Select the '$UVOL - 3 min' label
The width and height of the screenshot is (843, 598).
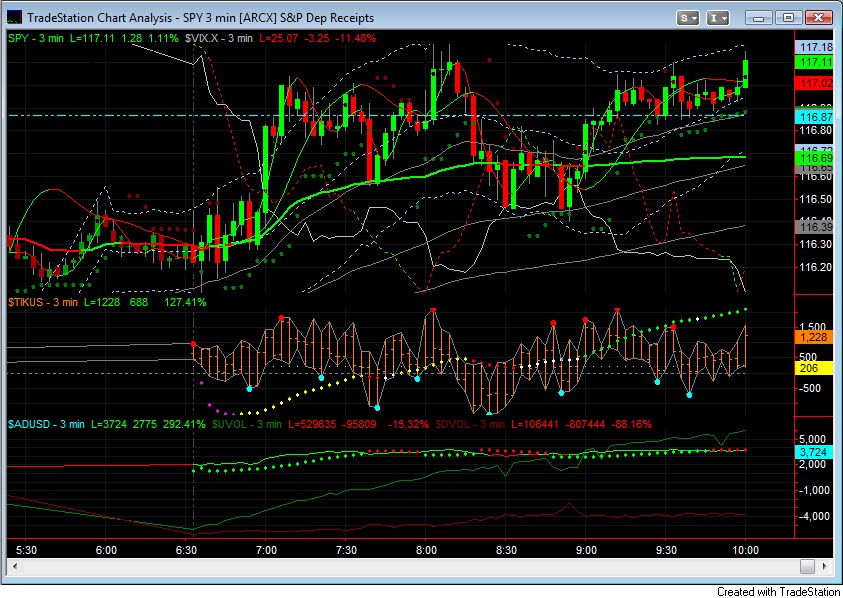tap(247, 424)
